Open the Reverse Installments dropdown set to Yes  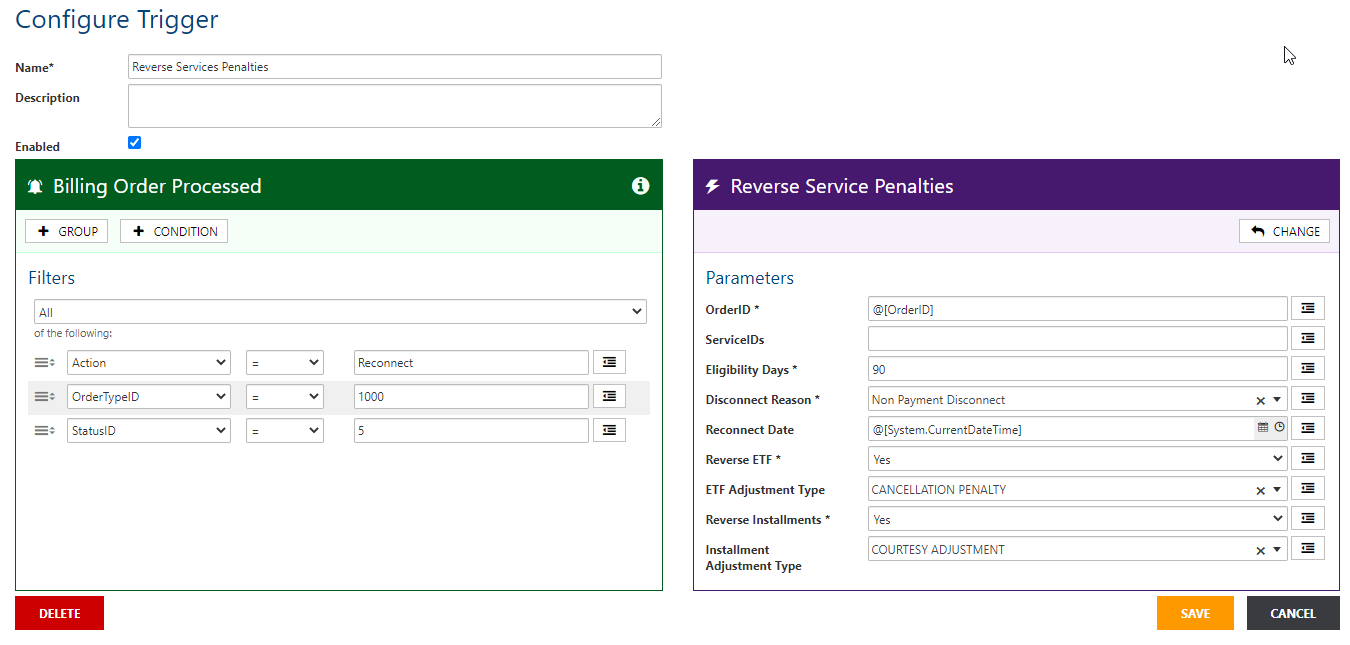coord(1076,518)
